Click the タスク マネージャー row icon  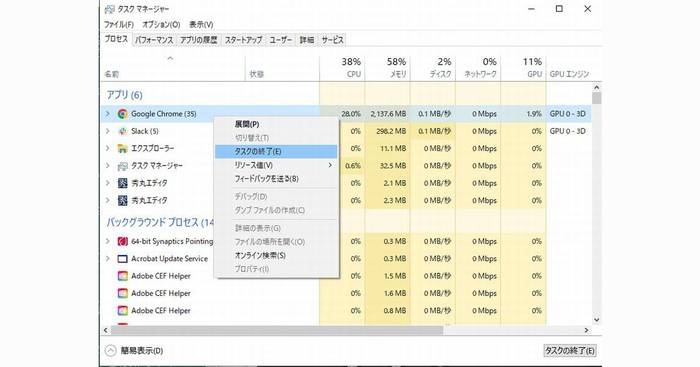click(122, 166)
